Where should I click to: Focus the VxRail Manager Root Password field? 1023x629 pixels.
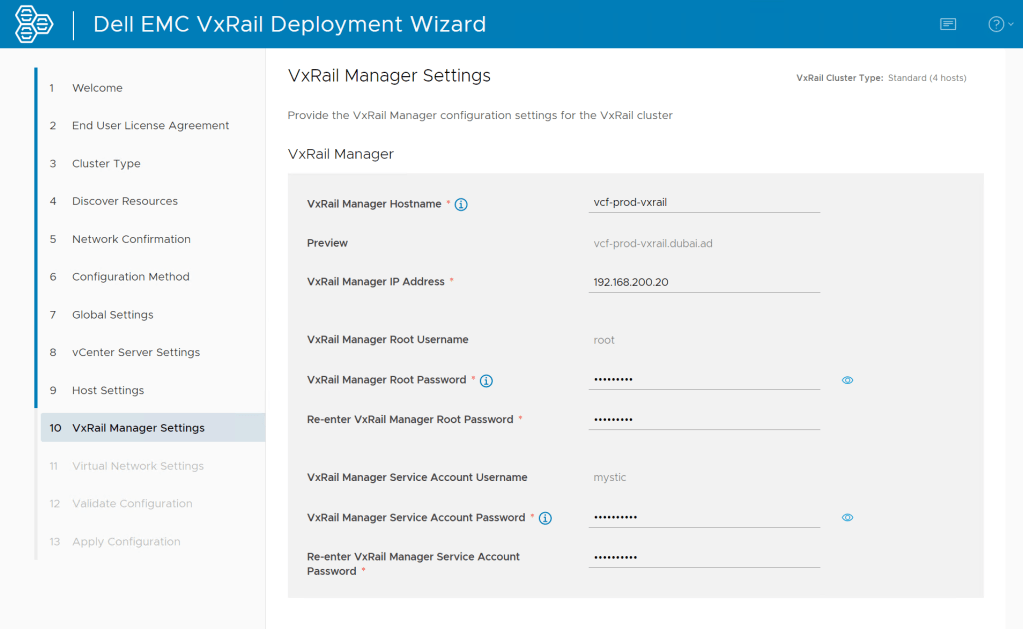[x=704, y=380]
